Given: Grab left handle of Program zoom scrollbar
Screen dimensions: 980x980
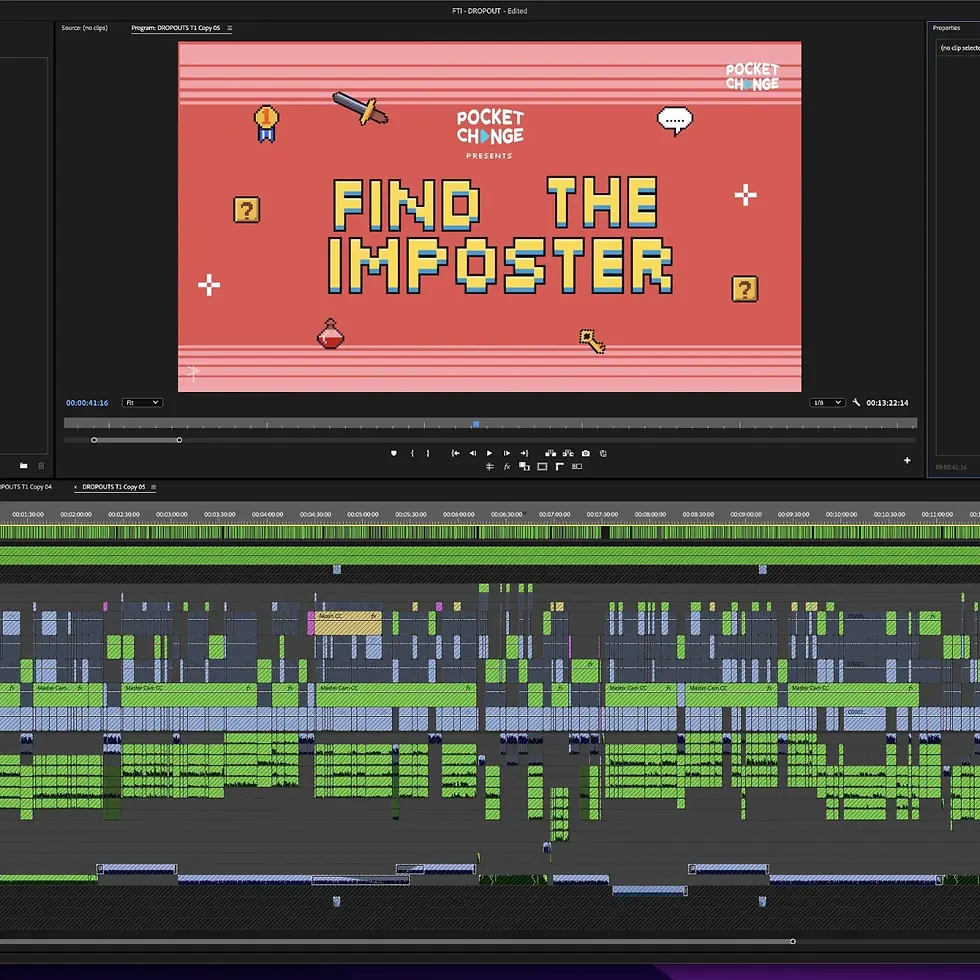Looking at the screenshot, I should (94, 440).
